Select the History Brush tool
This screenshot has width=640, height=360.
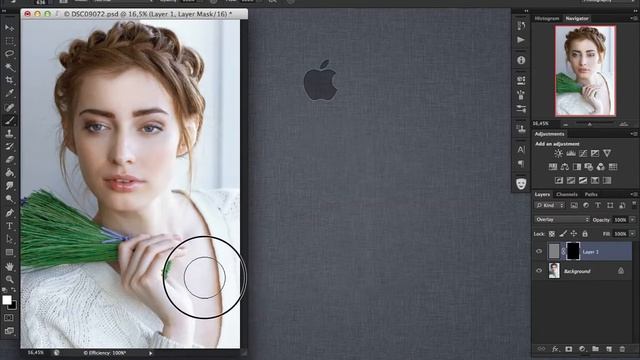(9, 147)
